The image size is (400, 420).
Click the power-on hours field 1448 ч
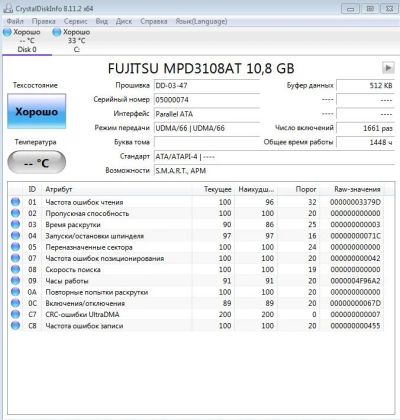point(365,142)
